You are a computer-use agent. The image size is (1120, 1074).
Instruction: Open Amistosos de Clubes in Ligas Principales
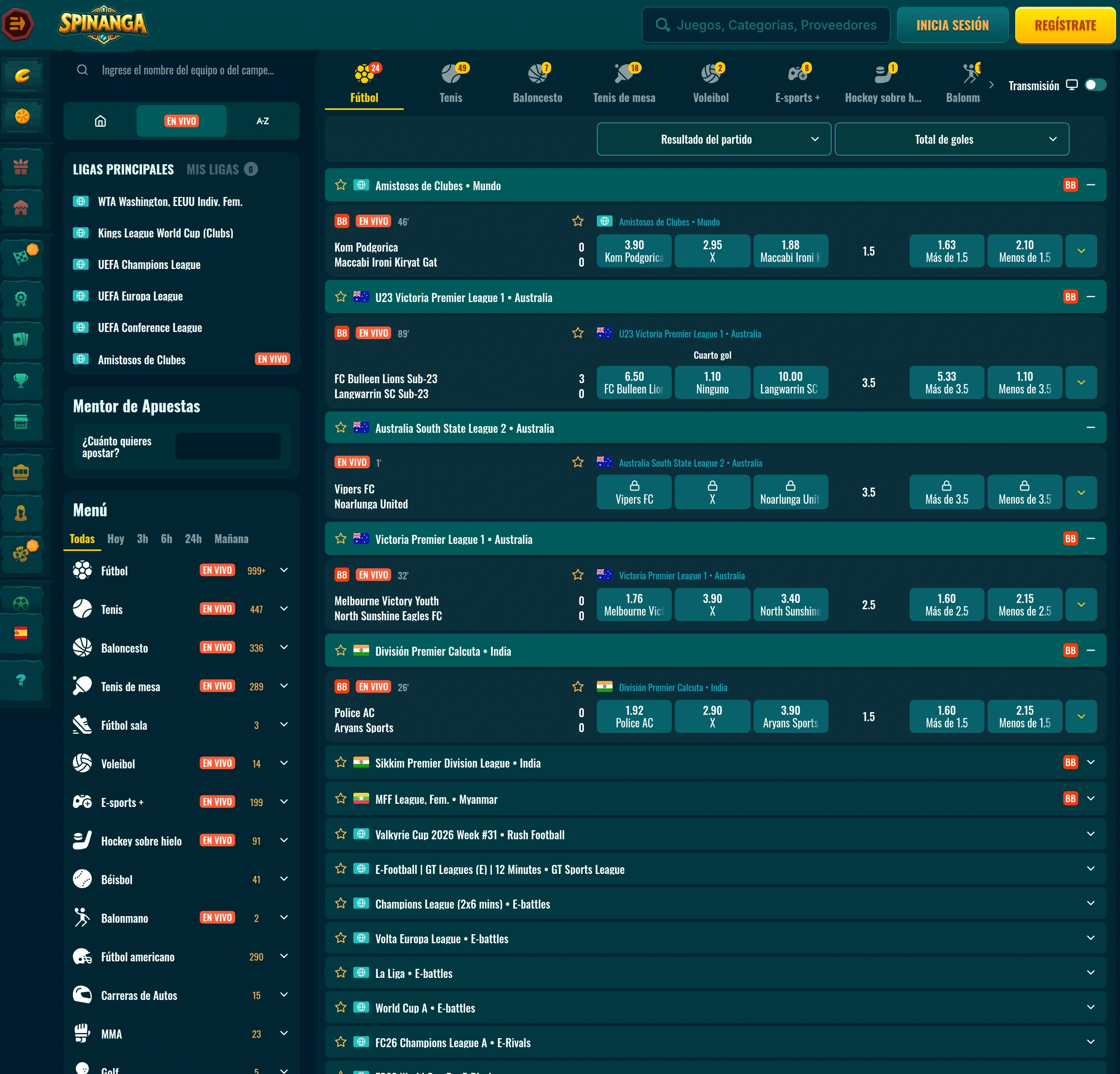tap(141, 360)
